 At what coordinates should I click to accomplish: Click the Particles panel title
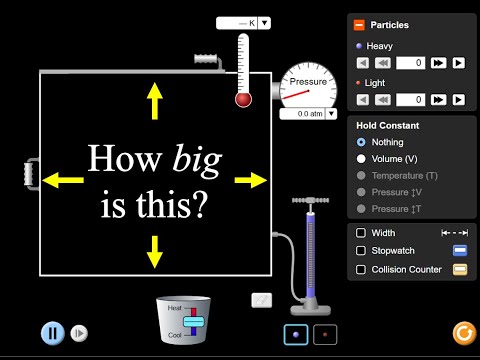click(x=389, y=25)
